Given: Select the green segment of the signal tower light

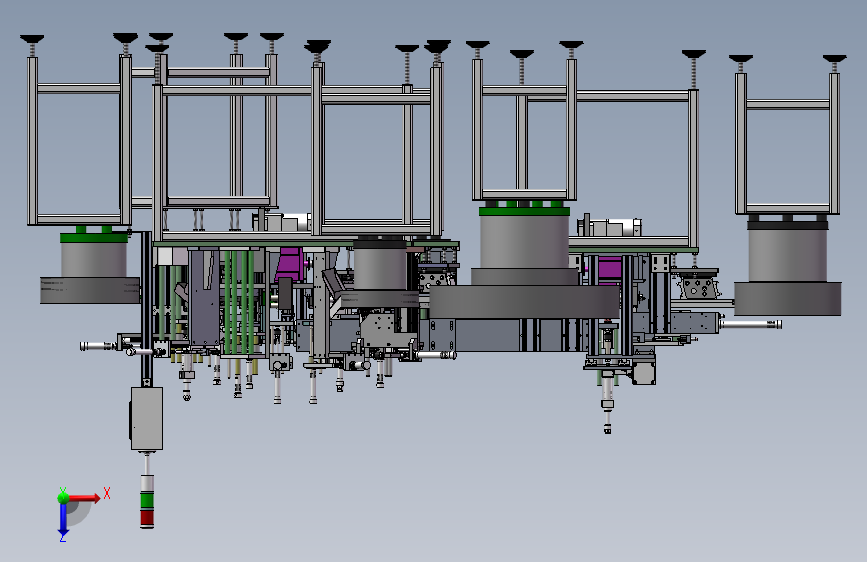Looking at the screenshot, I should coord(147,501).
